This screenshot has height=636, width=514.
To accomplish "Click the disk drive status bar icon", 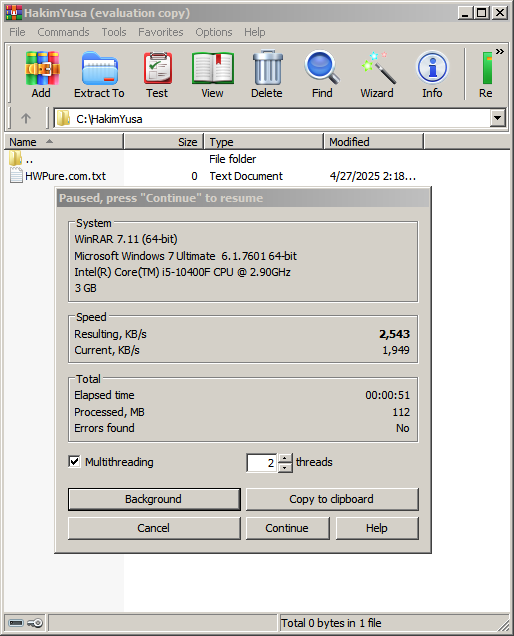I will point(16,623).
